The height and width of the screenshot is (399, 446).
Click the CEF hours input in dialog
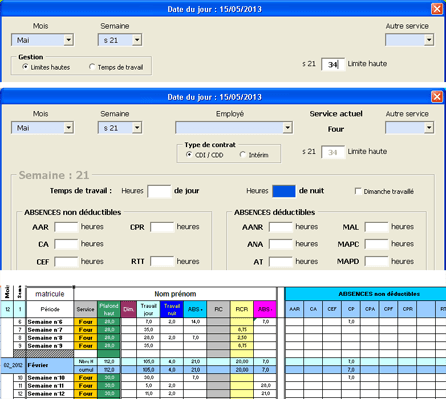pos(66,262)
